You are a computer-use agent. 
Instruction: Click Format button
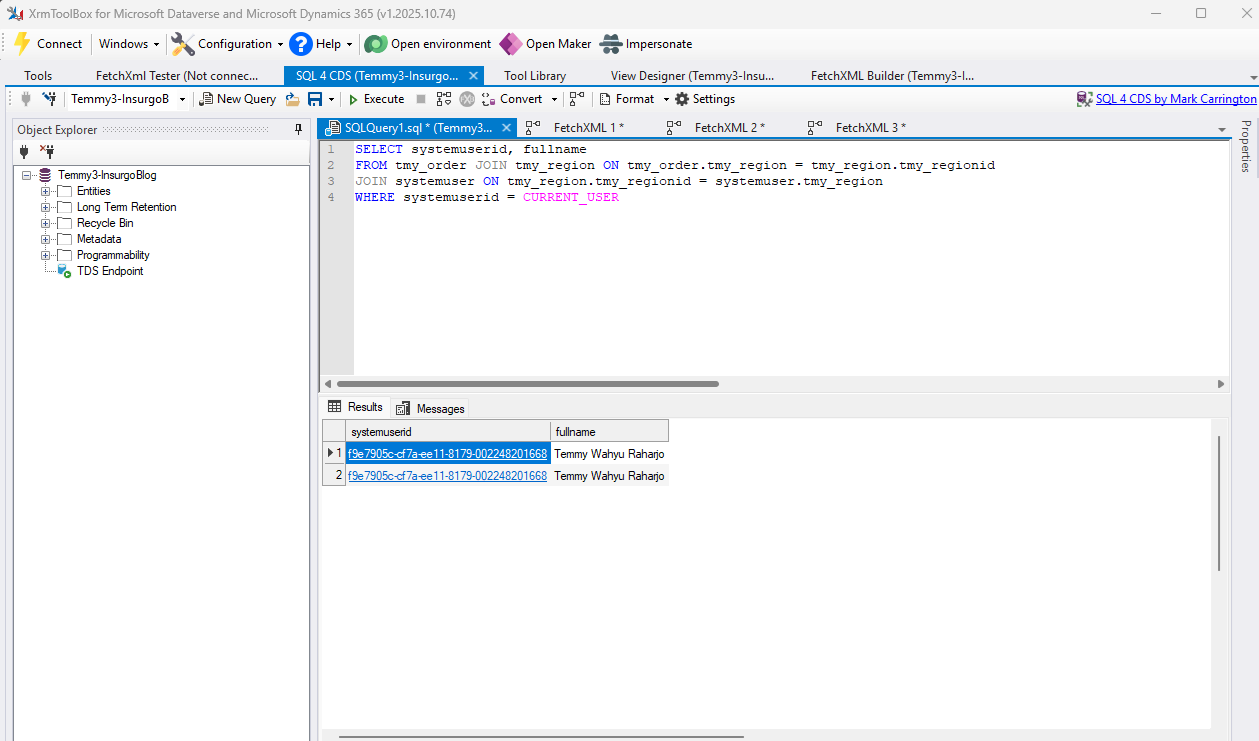pos(626,99)
